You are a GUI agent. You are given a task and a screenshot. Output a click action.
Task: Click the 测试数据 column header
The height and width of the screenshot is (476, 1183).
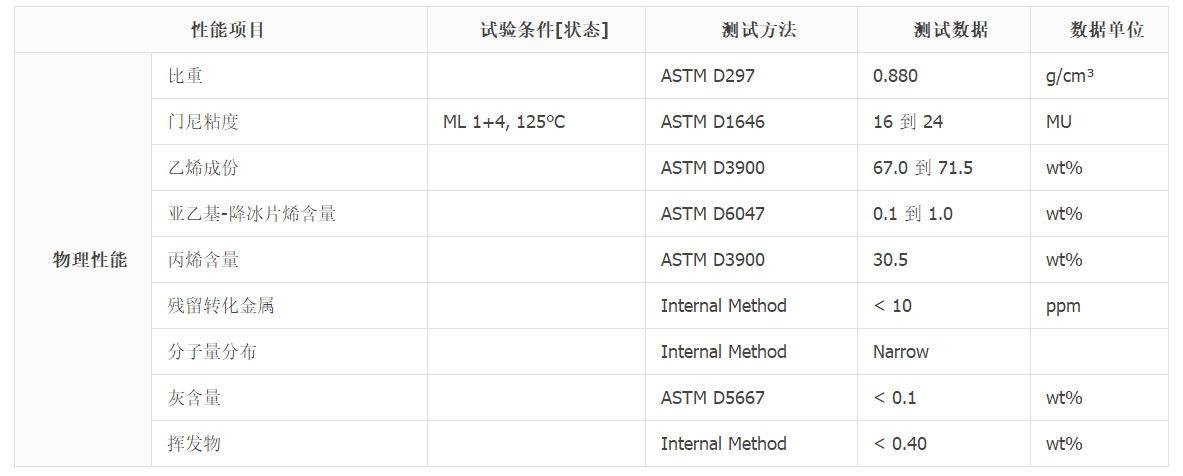(944, 30)
